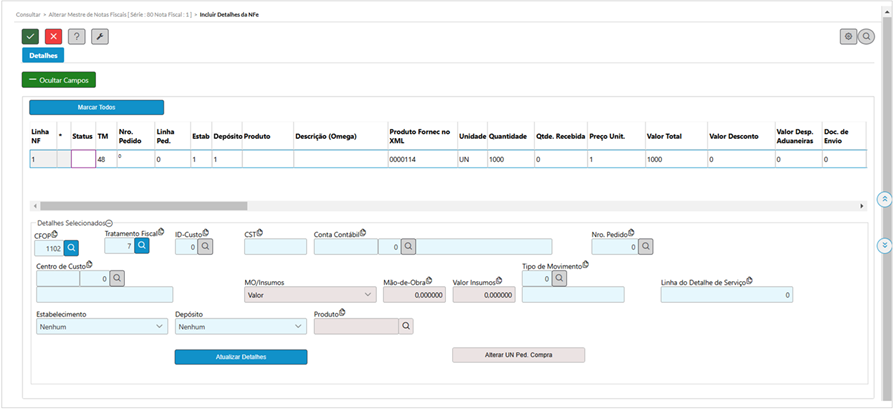Click the wrench tools icon
Image resolution: width=895 pixels, height=410 pixels.
[x=100, y=36]
